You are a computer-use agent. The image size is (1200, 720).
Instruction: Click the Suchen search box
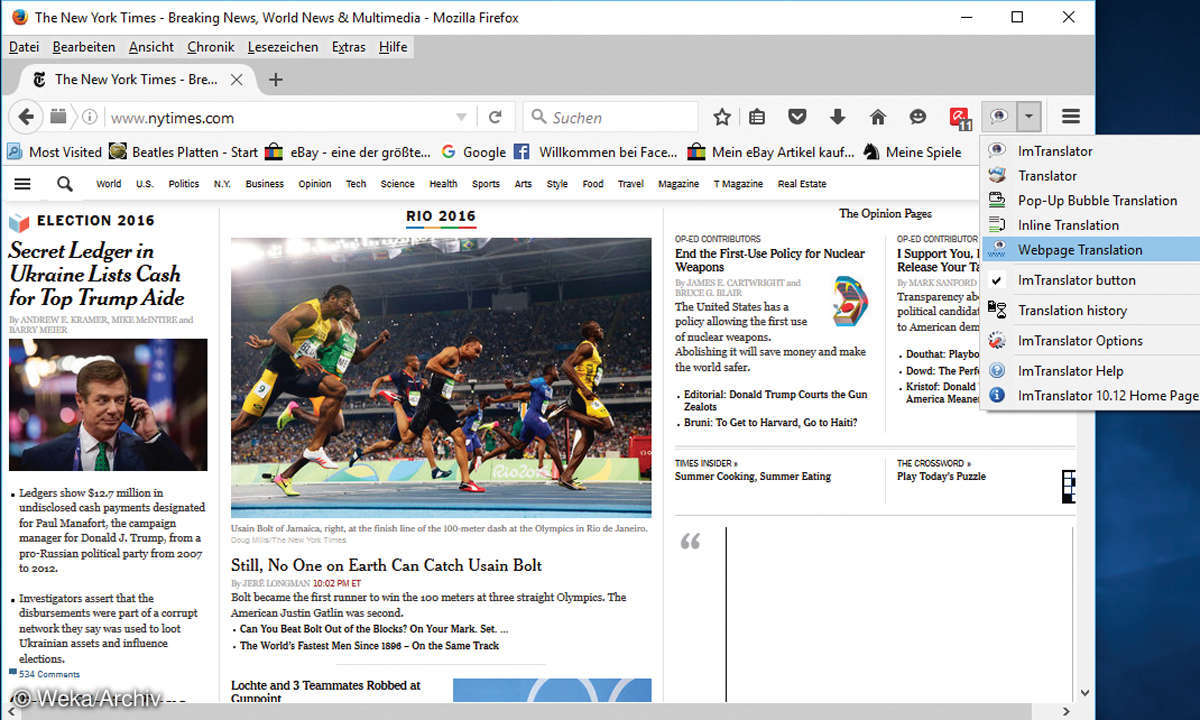pyautogui.click(x=610, y=117)
